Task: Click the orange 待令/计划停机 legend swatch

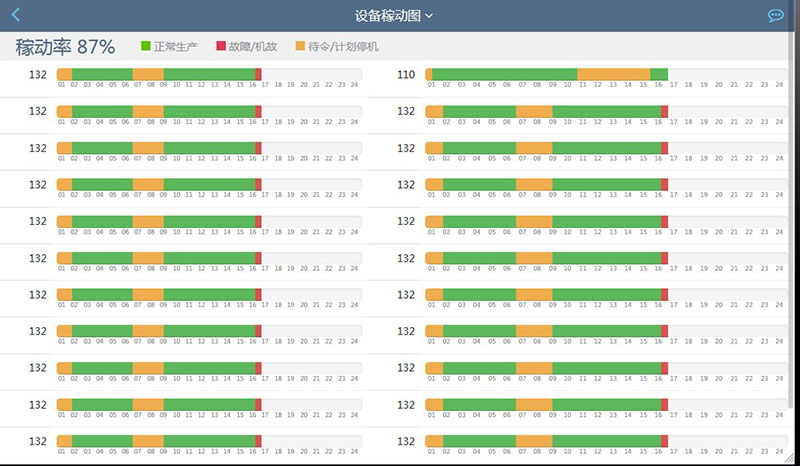Action: [300, 46]
